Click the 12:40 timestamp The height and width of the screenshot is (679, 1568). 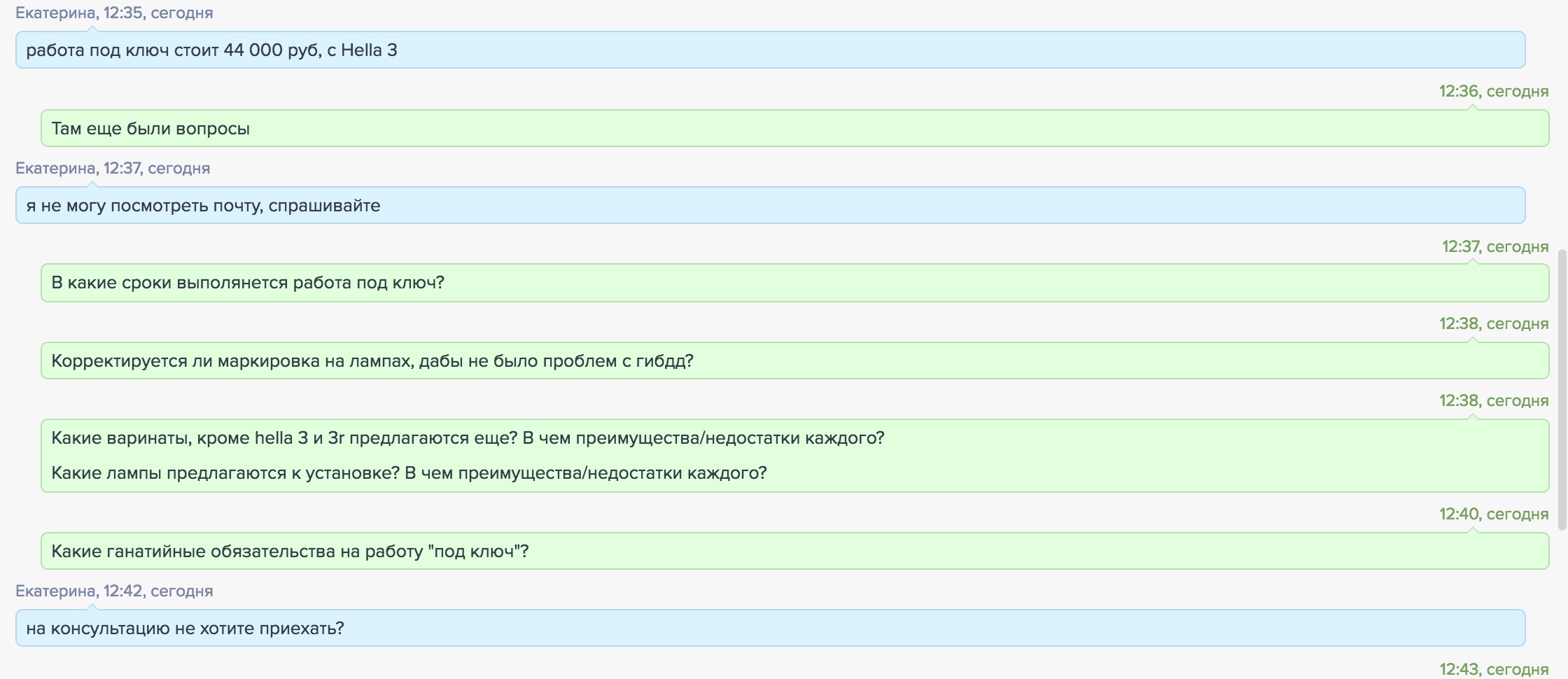pos(1493,514)
